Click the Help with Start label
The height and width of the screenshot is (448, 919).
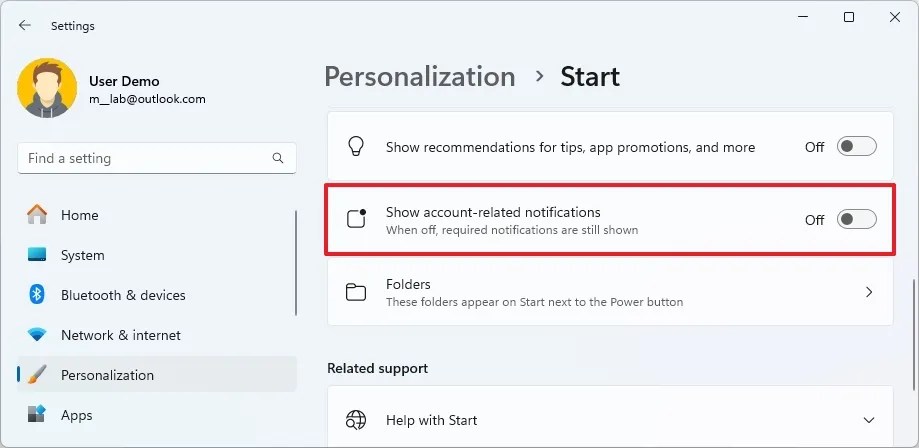[431, 420]
